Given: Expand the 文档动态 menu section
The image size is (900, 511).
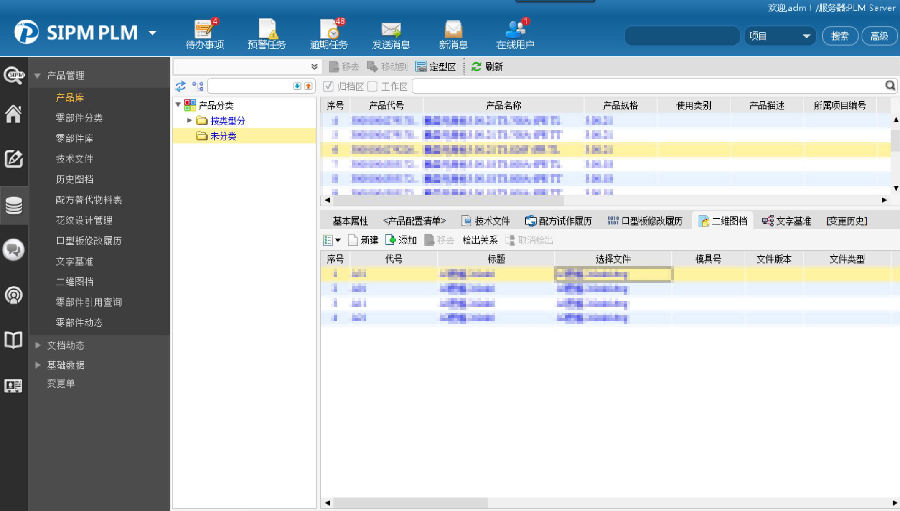Looking at the screenshot, I should point(38,345).
